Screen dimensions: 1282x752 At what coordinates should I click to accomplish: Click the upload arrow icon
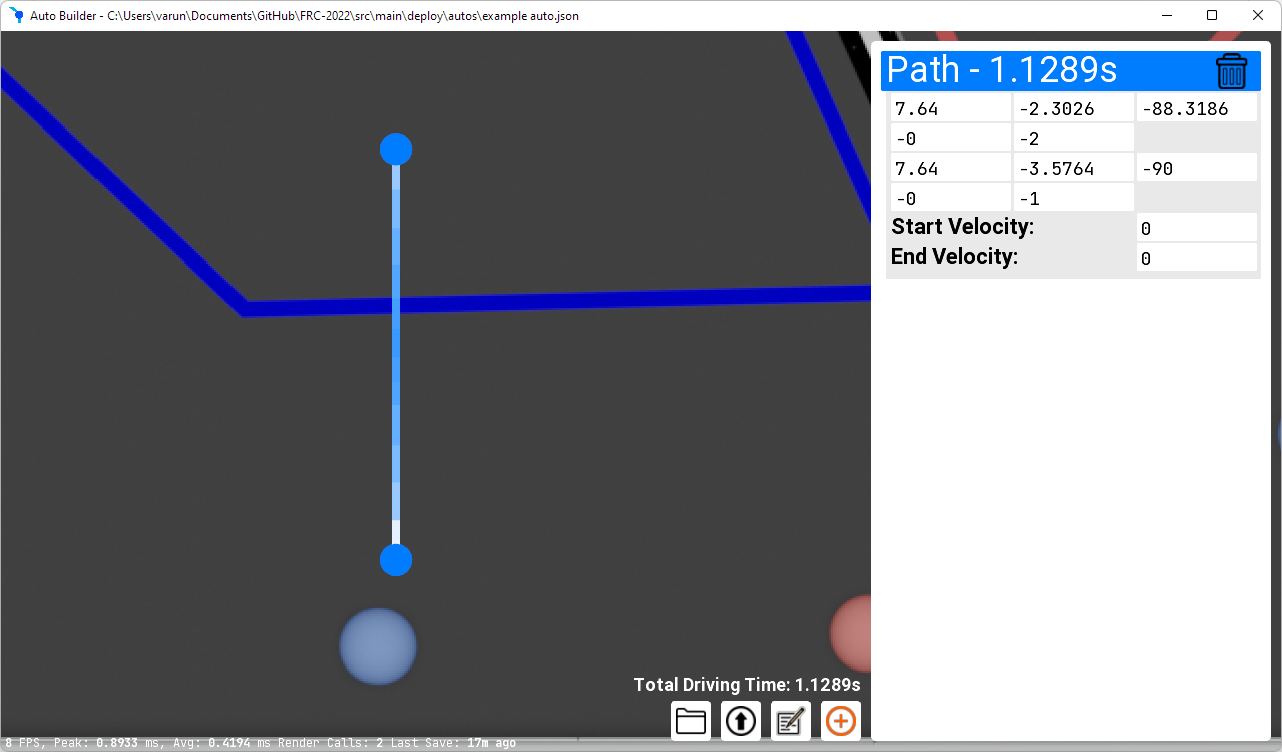(x=741, y=721)
